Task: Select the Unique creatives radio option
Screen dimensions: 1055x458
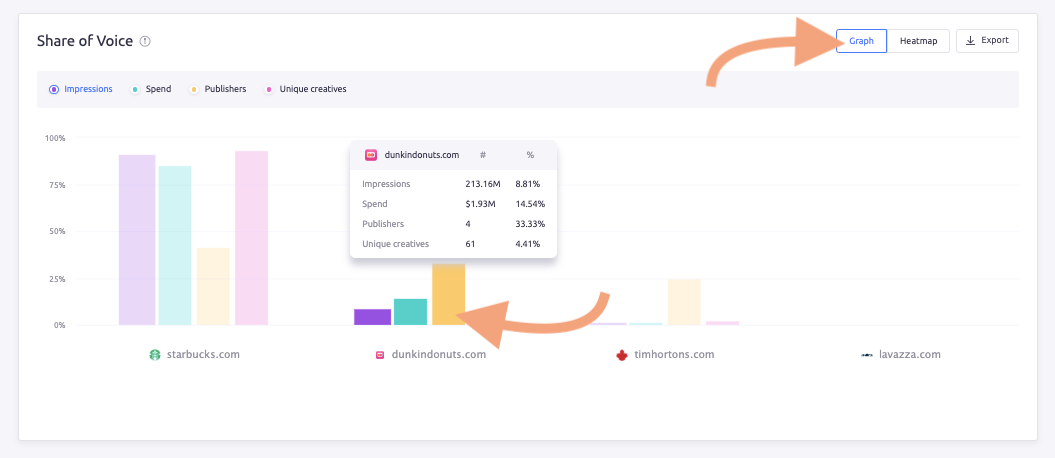Action: pos(269,89)
